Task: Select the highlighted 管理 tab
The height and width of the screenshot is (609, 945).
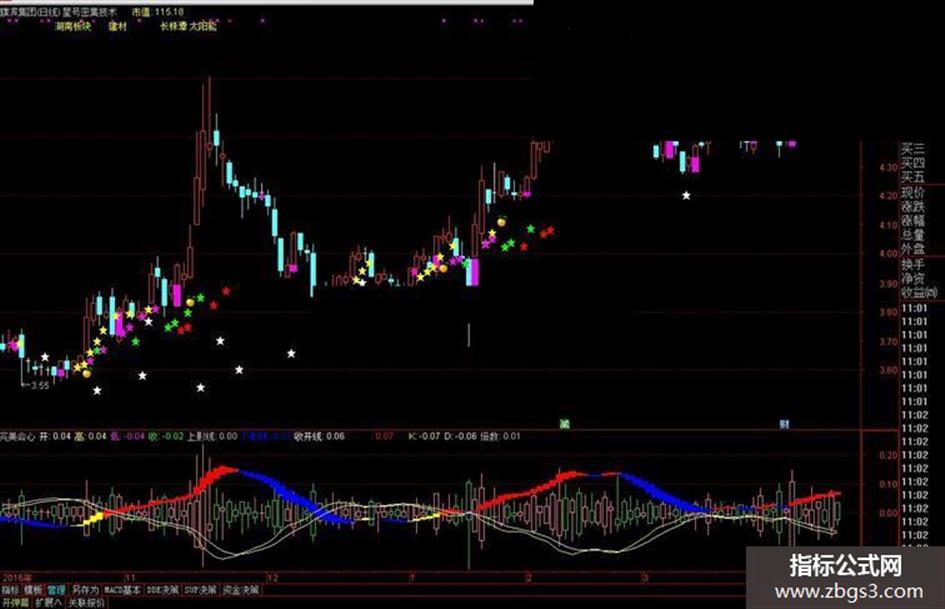Action: coord(57,590)
